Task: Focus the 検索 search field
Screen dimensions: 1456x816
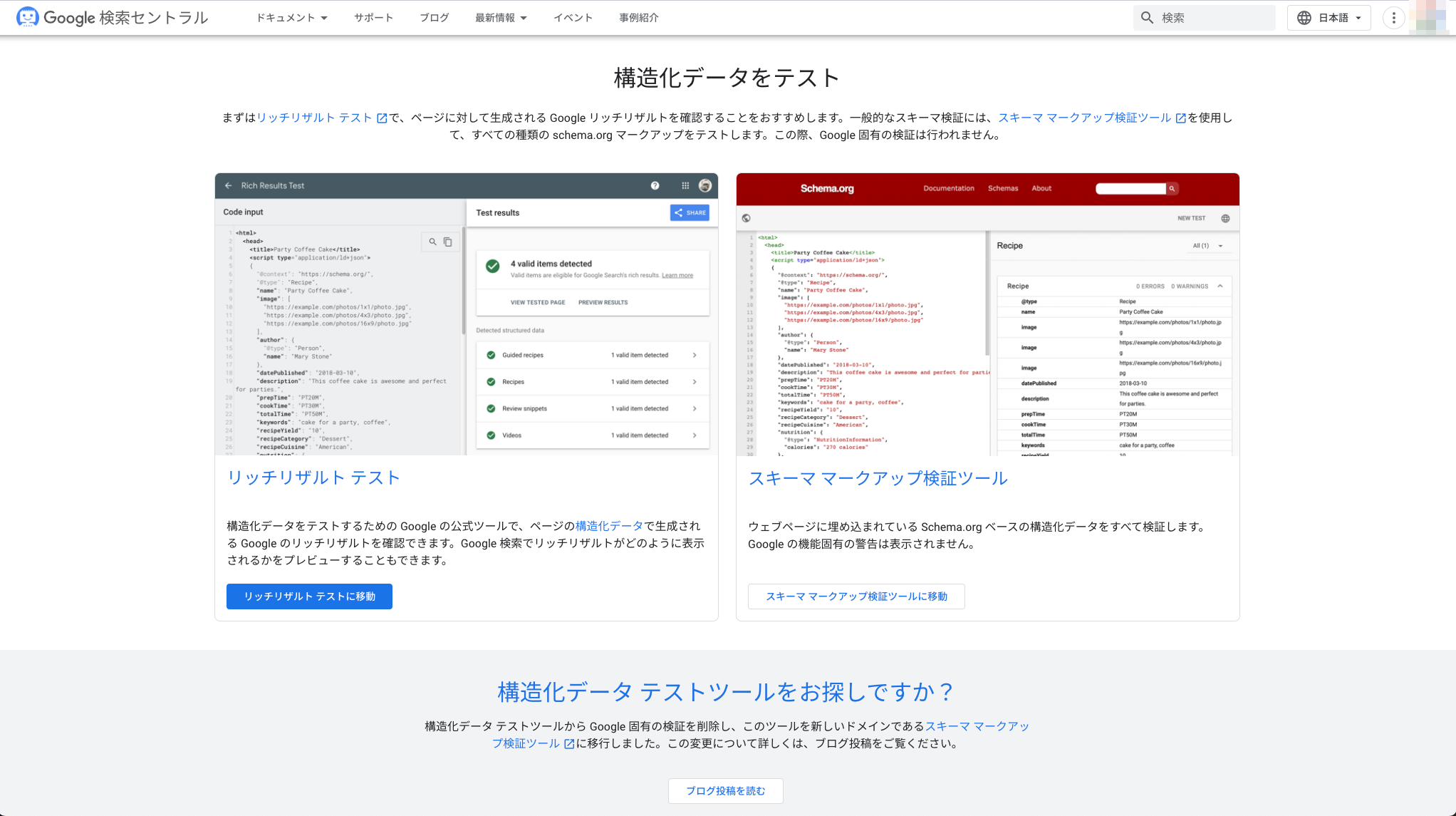Action: 1205,18
